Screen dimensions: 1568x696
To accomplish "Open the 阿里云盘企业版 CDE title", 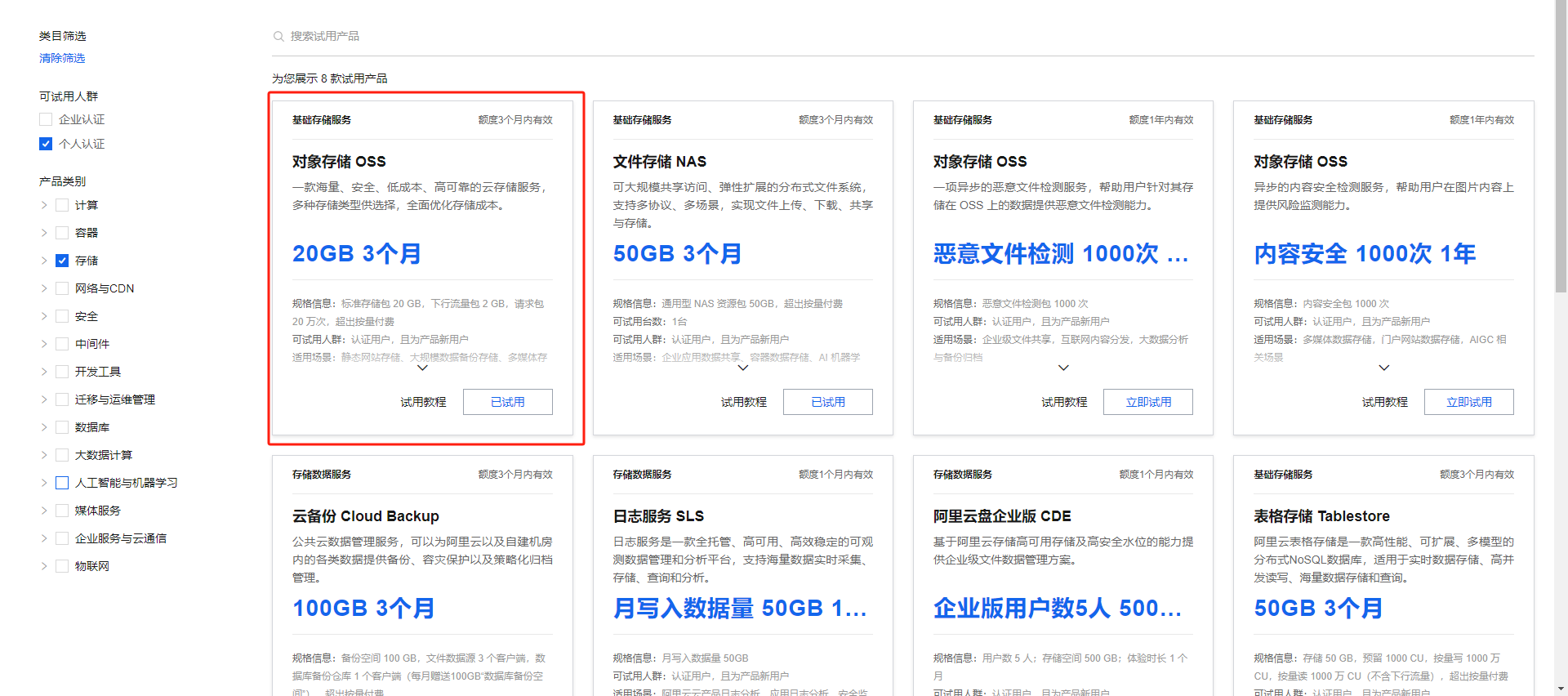I will [1002, 516].
